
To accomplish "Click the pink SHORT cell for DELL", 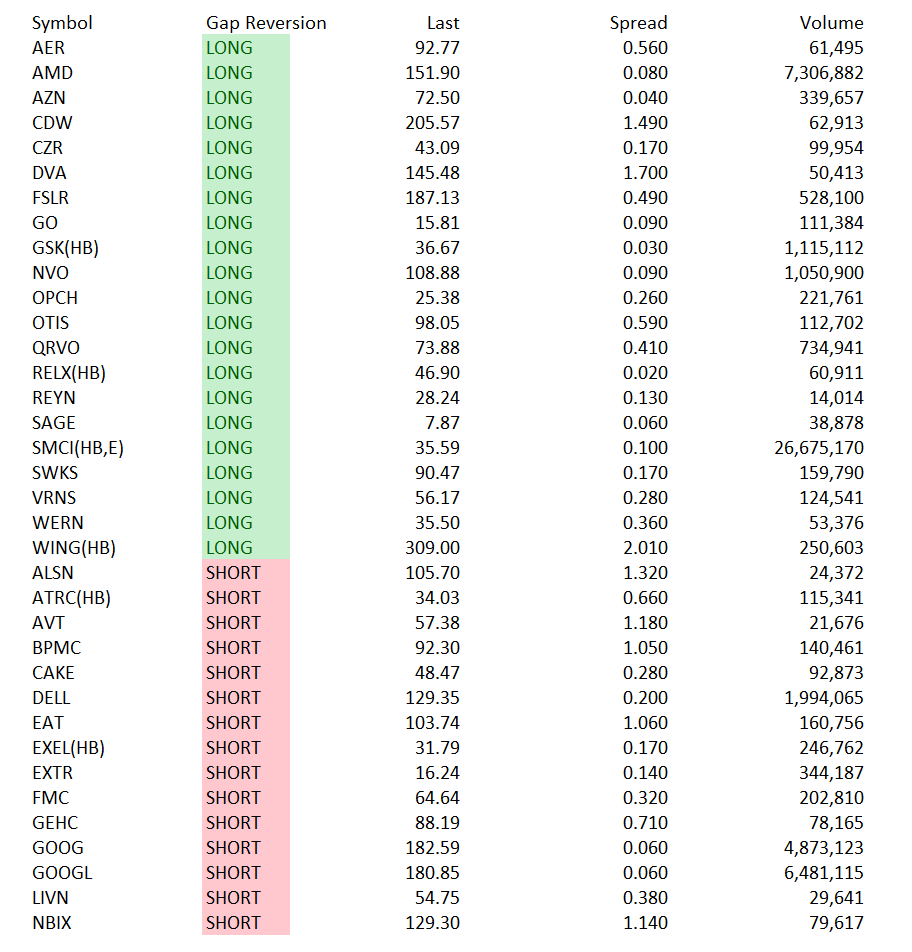I will (246, 698).
